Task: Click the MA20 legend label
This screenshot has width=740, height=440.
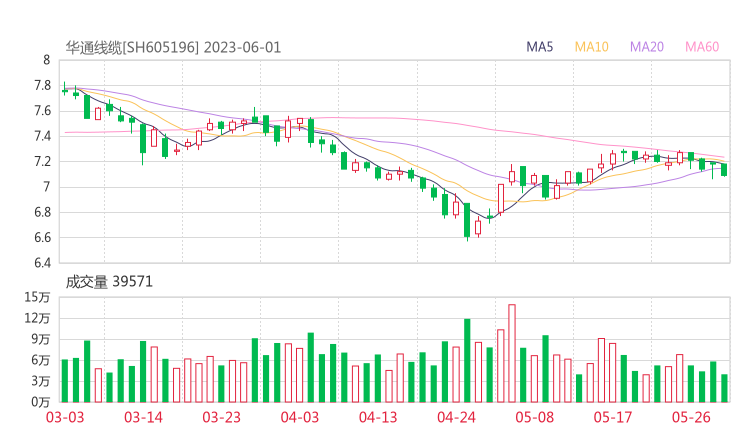Action: tap(647, 47)
